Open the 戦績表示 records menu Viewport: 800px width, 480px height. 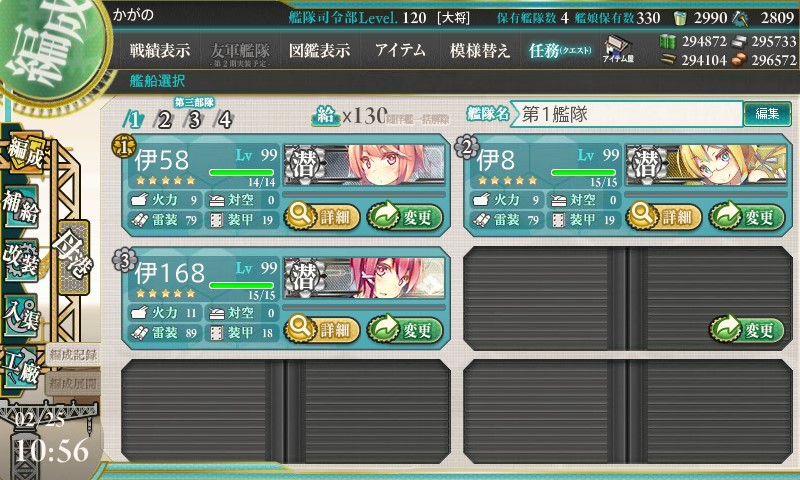[x=160, y=50]
